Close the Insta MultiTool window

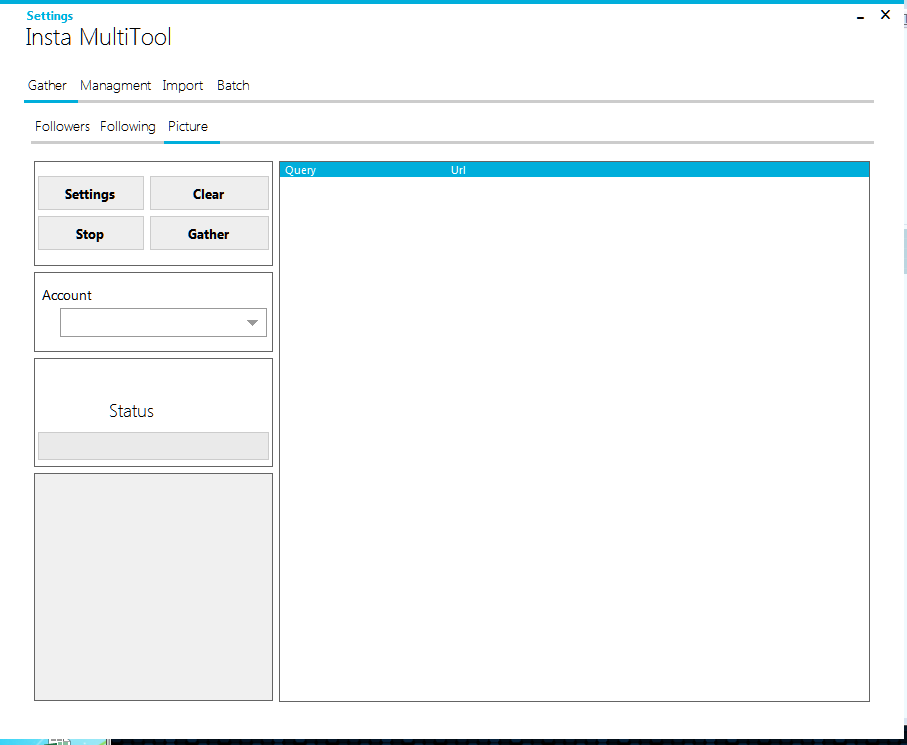(886, 15)
